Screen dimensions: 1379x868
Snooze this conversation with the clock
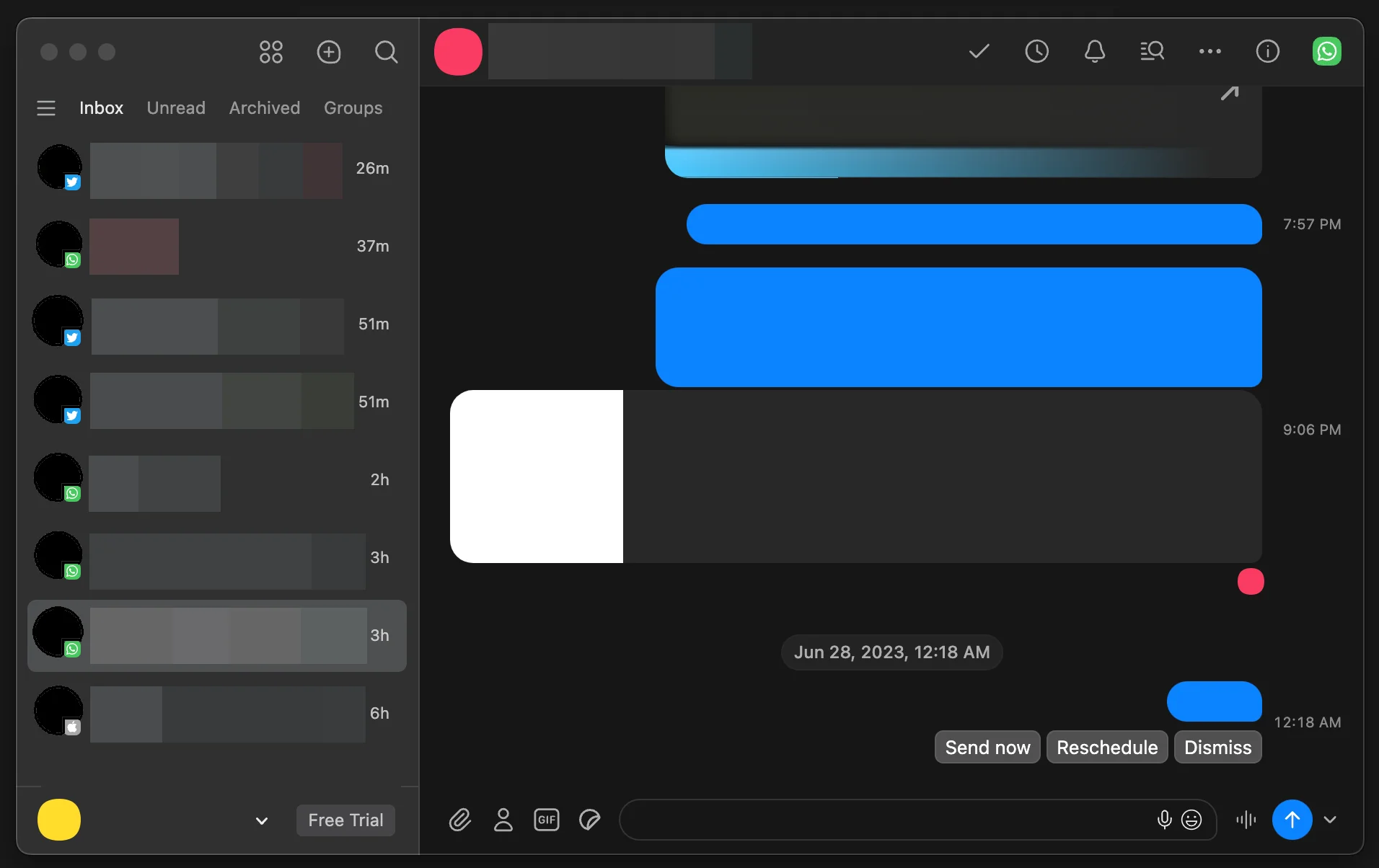[x=1036, y=51]
